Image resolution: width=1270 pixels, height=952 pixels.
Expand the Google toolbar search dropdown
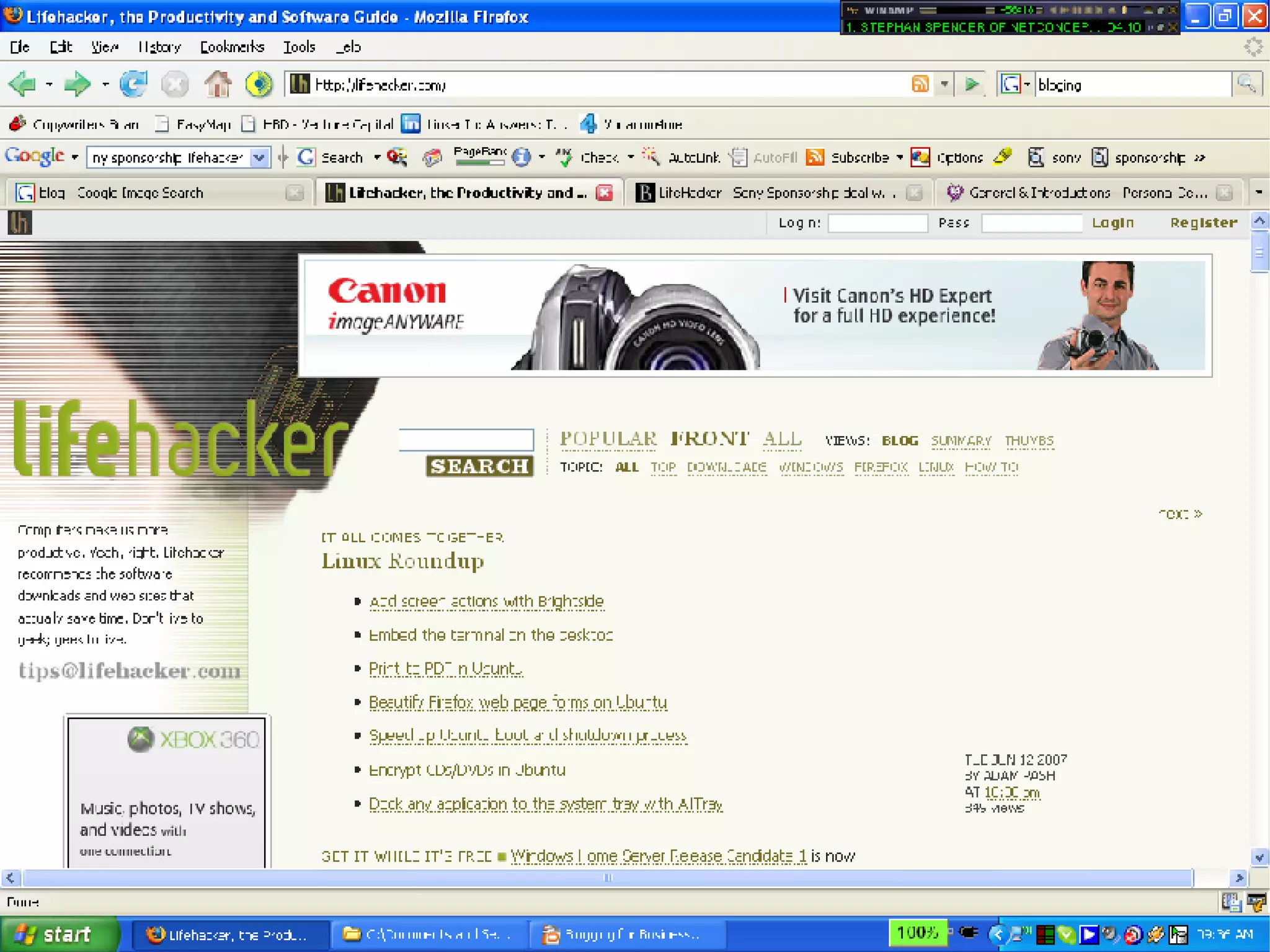[260, 158]
